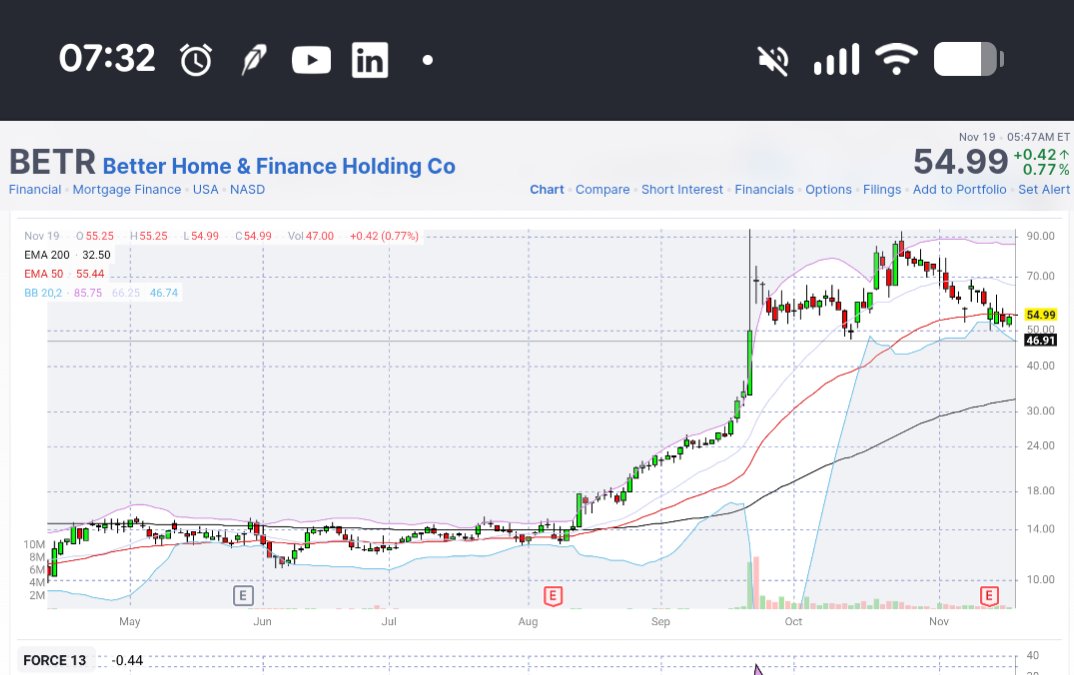Click the Sep label on the date axis

pos(660,622)
